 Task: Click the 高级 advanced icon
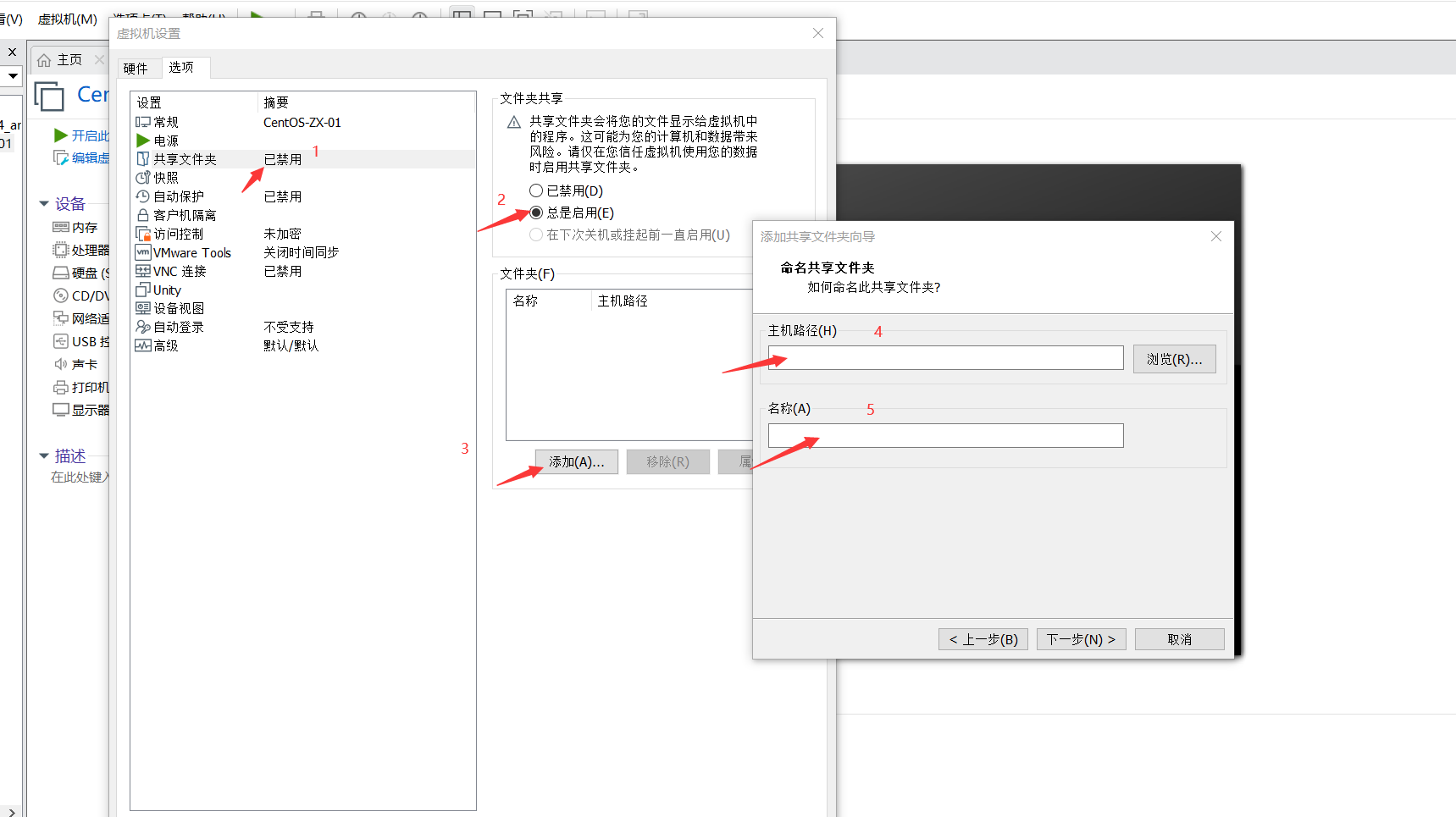pos(143,345)
